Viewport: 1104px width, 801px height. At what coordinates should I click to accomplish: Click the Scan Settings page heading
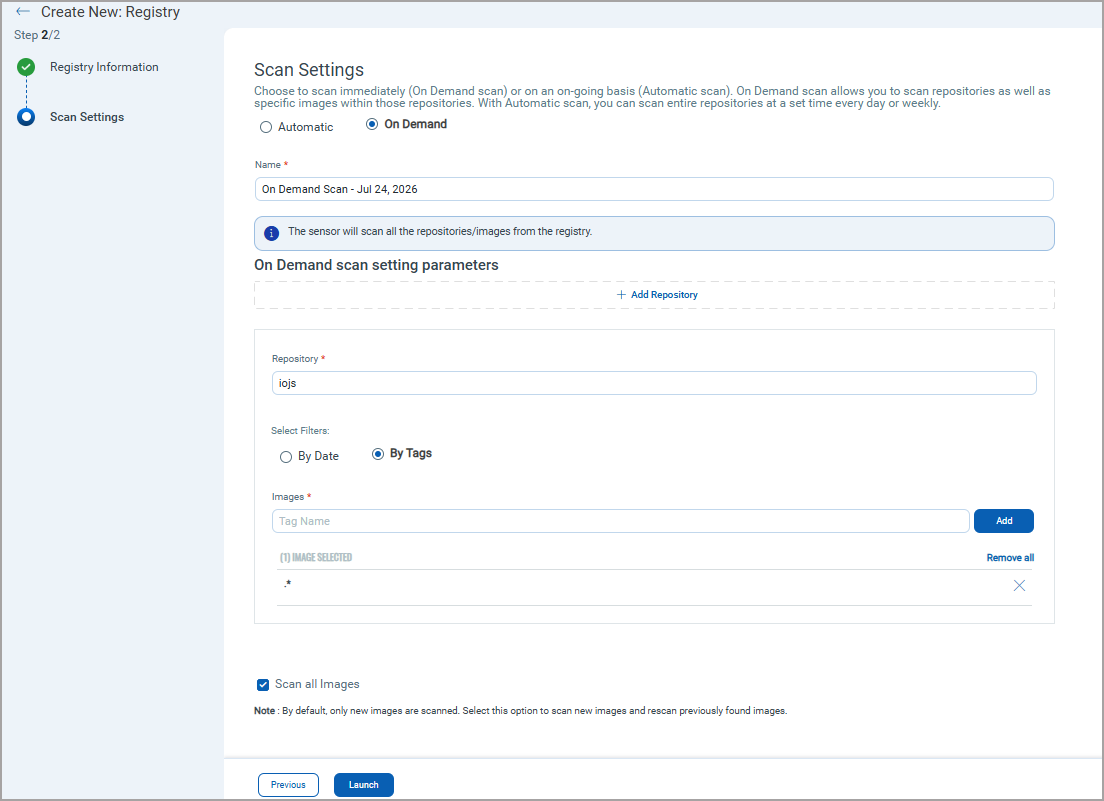[x=309, y=70]
